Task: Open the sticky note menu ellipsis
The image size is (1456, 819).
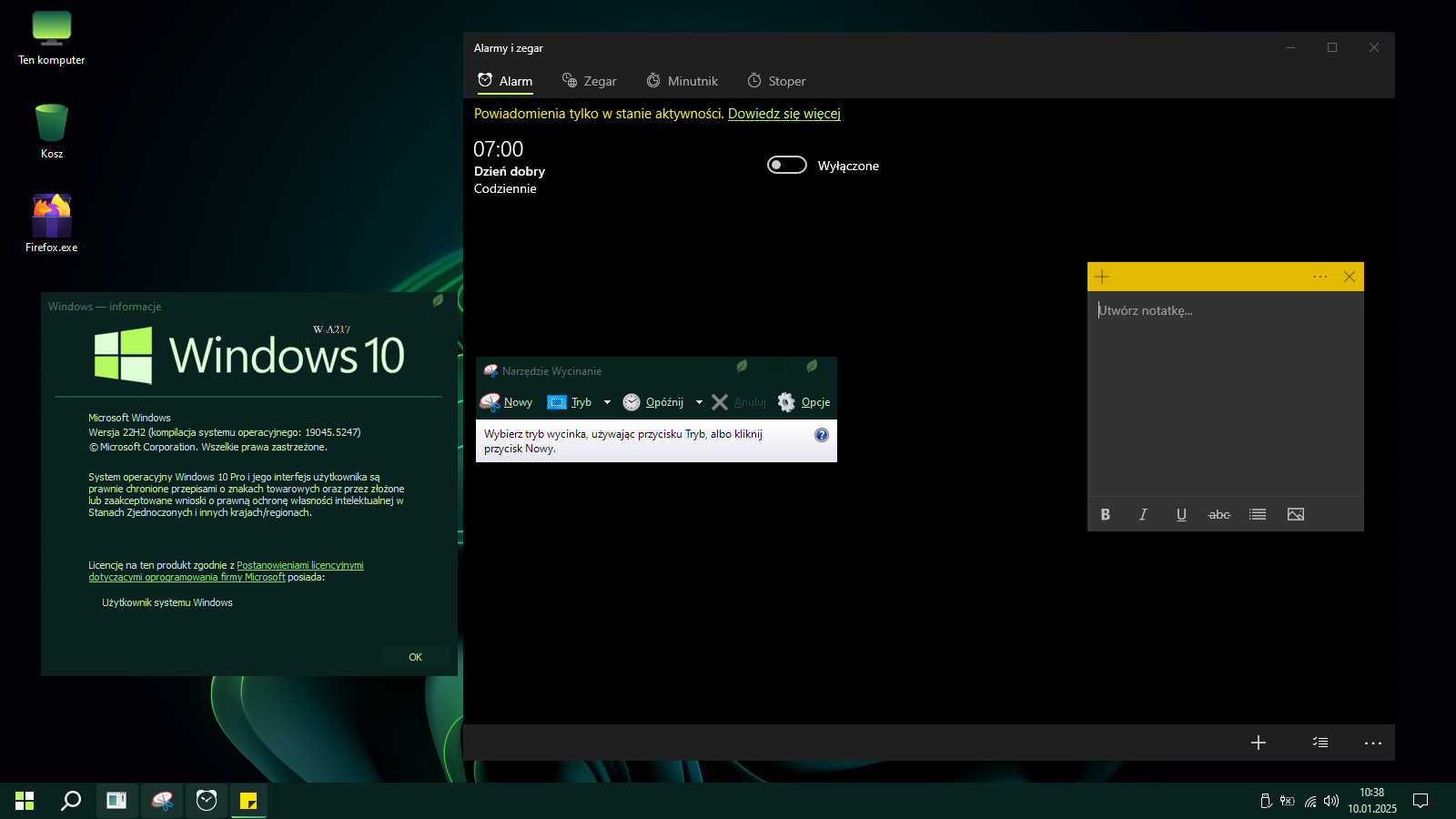Action: (x=1319, y=277)
